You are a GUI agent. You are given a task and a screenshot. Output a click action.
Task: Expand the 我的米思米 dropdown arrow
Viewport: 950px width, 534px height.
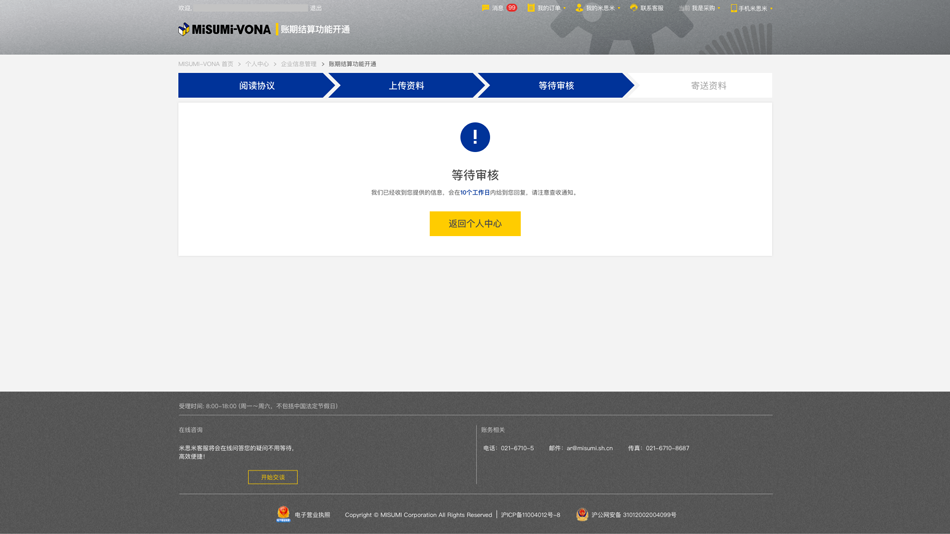[x=619, y=8]
